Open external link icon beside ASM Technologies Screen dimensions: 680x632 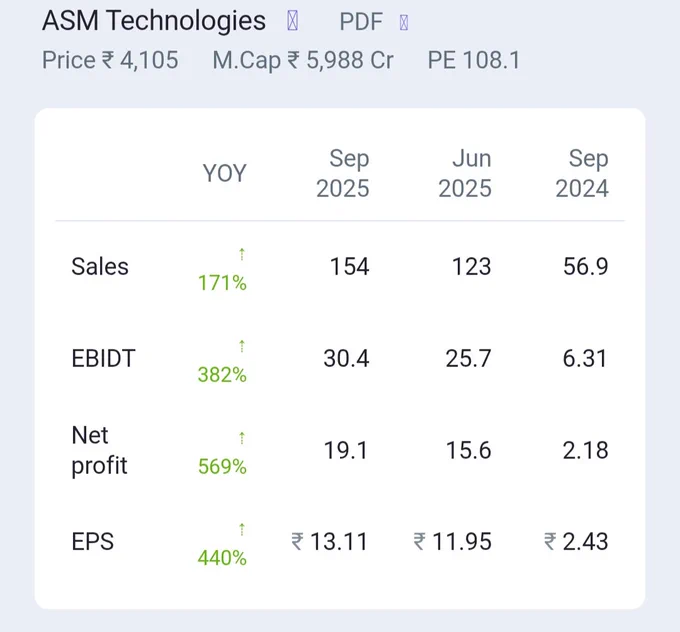tap(293, 20)
